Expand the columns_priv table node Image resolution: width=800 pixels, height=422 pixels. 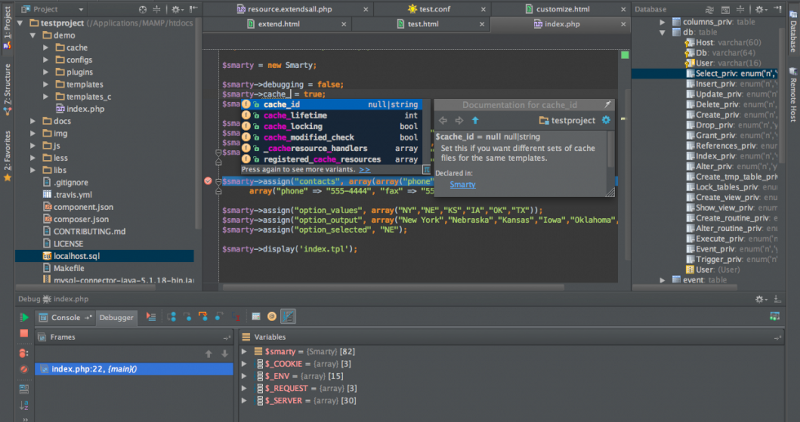click(662, 22)
